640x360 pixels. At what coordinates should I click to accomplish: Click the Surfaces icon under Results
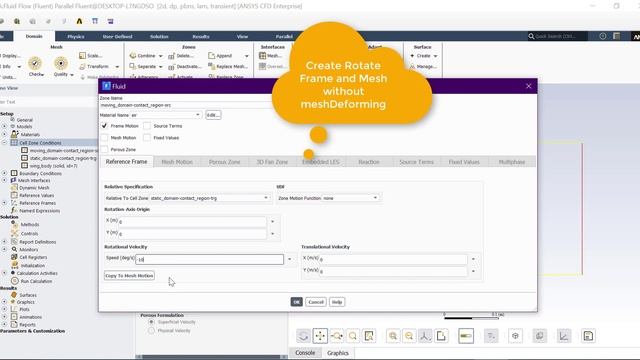point(14,295)
